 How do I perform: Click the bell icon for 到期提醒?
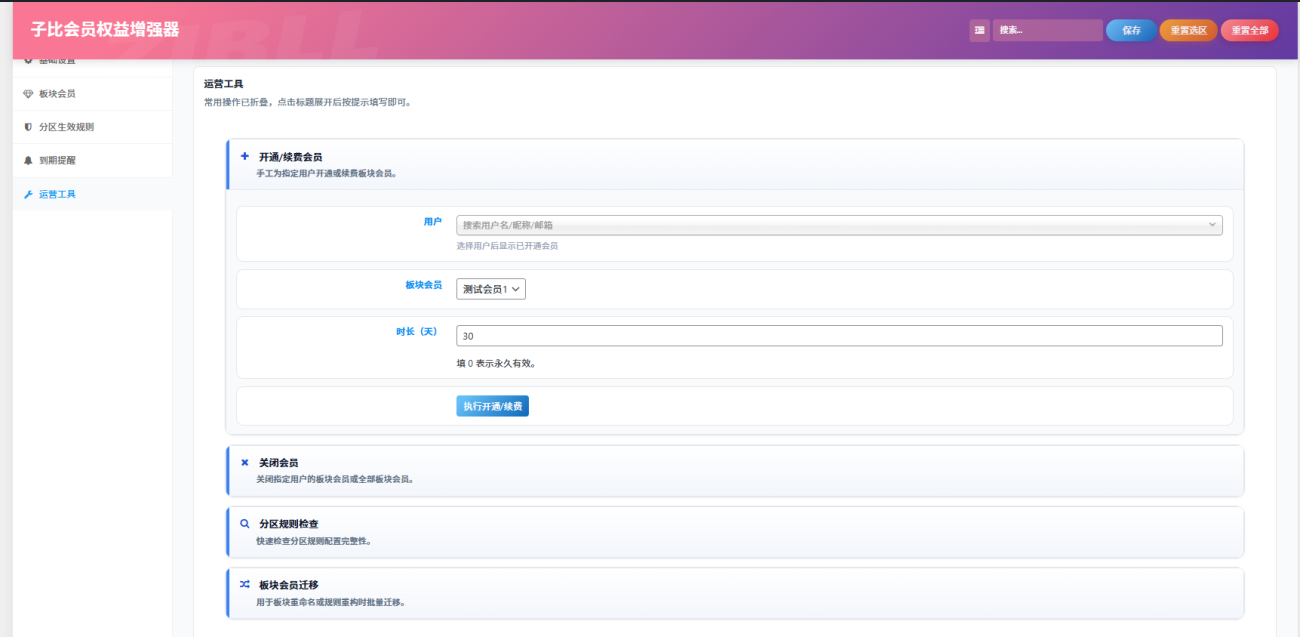click(28, 160)
